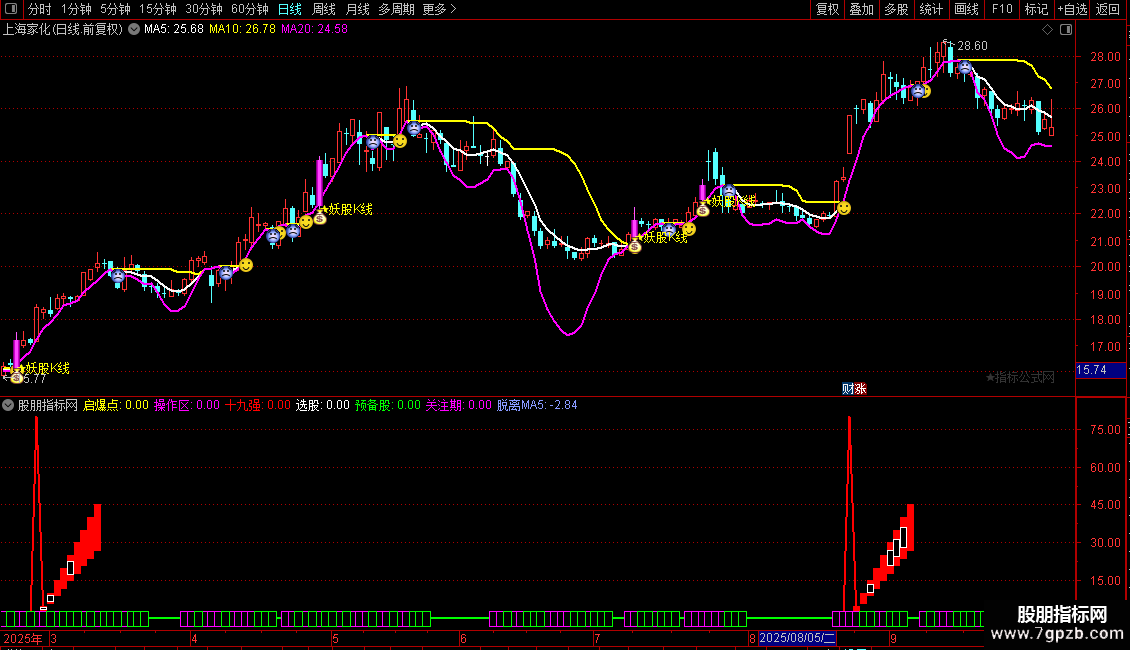Click the 2025/08/05 date marker on timeline
Viewport: 1130px width, 650px height.
click(x=797, y=638)
